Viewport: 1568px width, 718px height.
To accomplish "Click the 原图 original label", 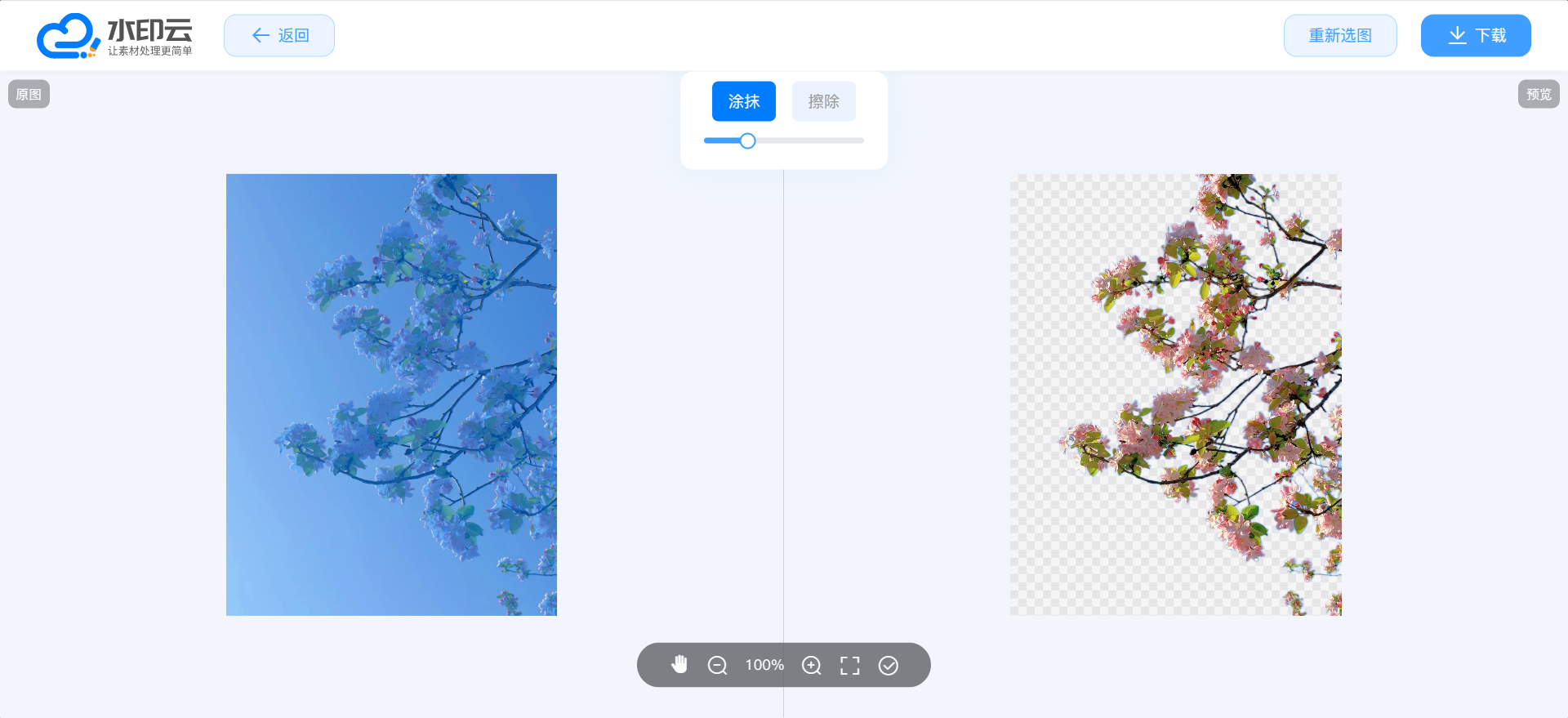I will 29,95.
